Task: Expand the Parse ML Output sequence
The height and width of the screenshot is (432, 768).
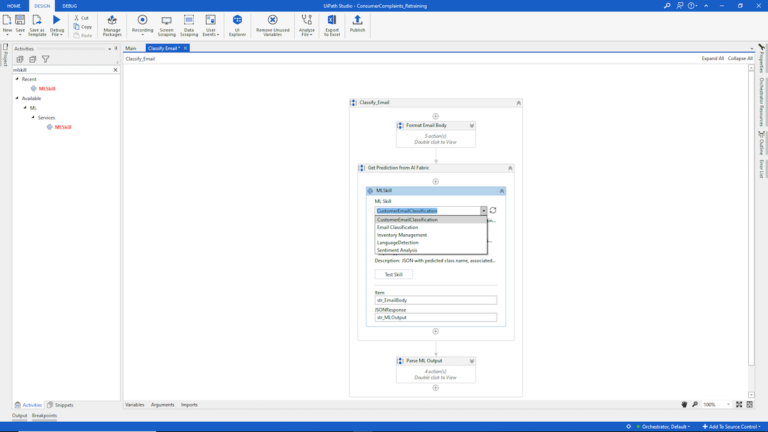Action: (472, 361)
